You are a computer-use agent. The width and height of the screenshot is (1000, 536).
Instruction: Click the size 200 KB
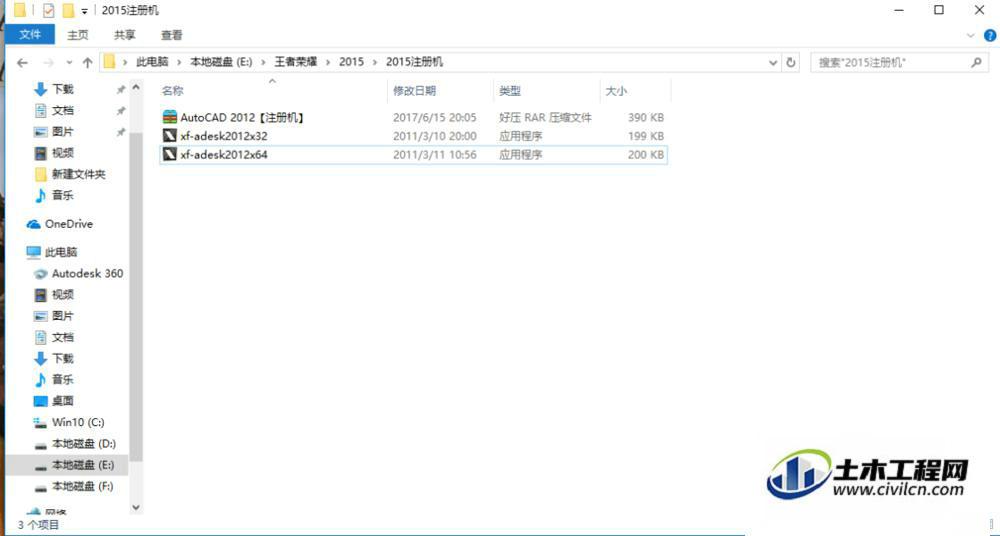[x=646, y=154]
